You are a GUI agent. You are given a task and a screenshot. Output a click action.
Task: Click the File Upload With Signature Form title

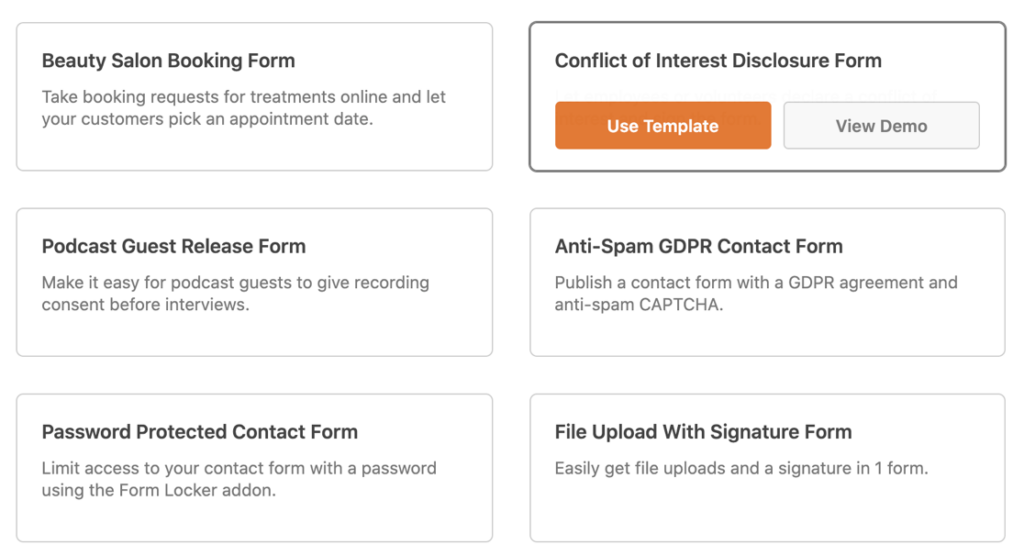tap(703, 433)
